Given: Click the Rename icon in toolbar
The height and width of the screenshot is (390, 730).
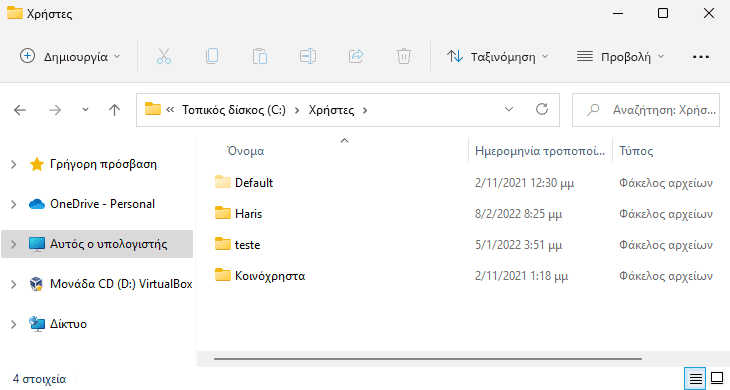Looking at the screenshot, I should tap(308, 56).
